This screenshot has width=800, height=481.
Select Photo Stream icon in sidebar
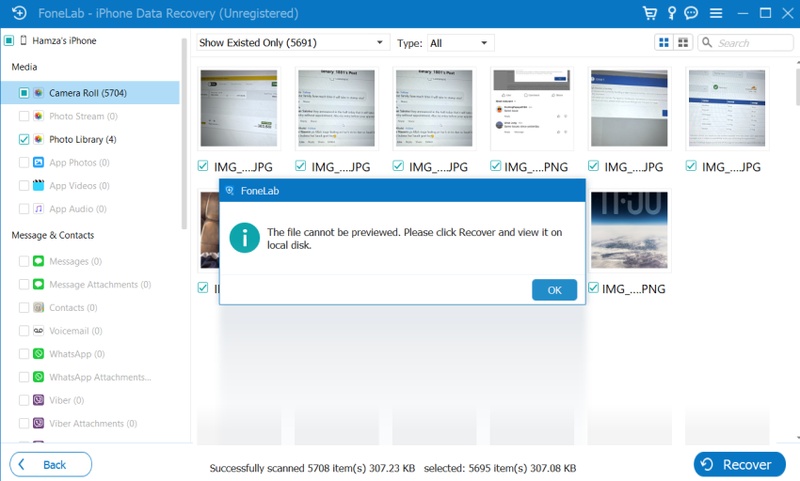click(x=38, y=116)
